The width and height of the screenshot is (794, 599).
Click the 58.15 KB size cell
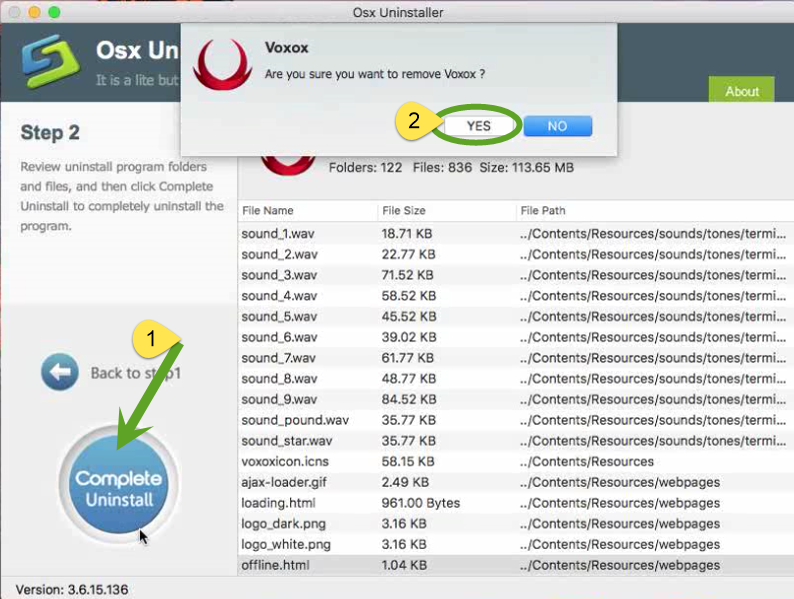(408, 462)
